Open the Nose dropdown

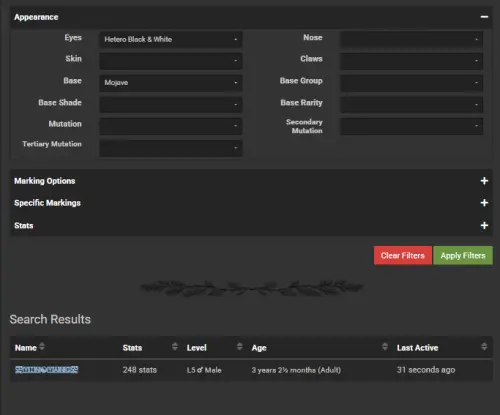click(411, 39)
